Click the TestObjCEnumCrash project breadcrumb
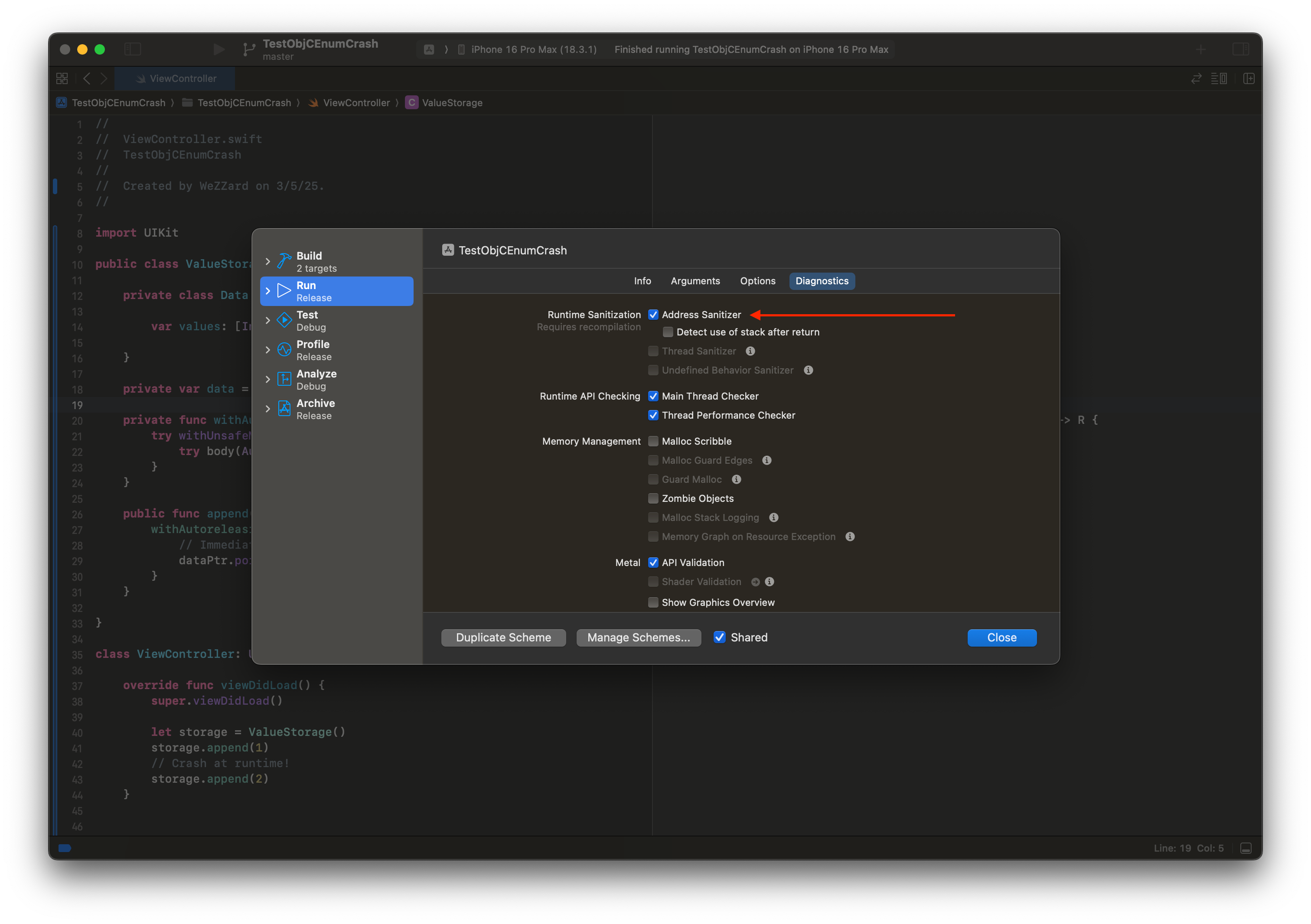 [x=111, y=103]
